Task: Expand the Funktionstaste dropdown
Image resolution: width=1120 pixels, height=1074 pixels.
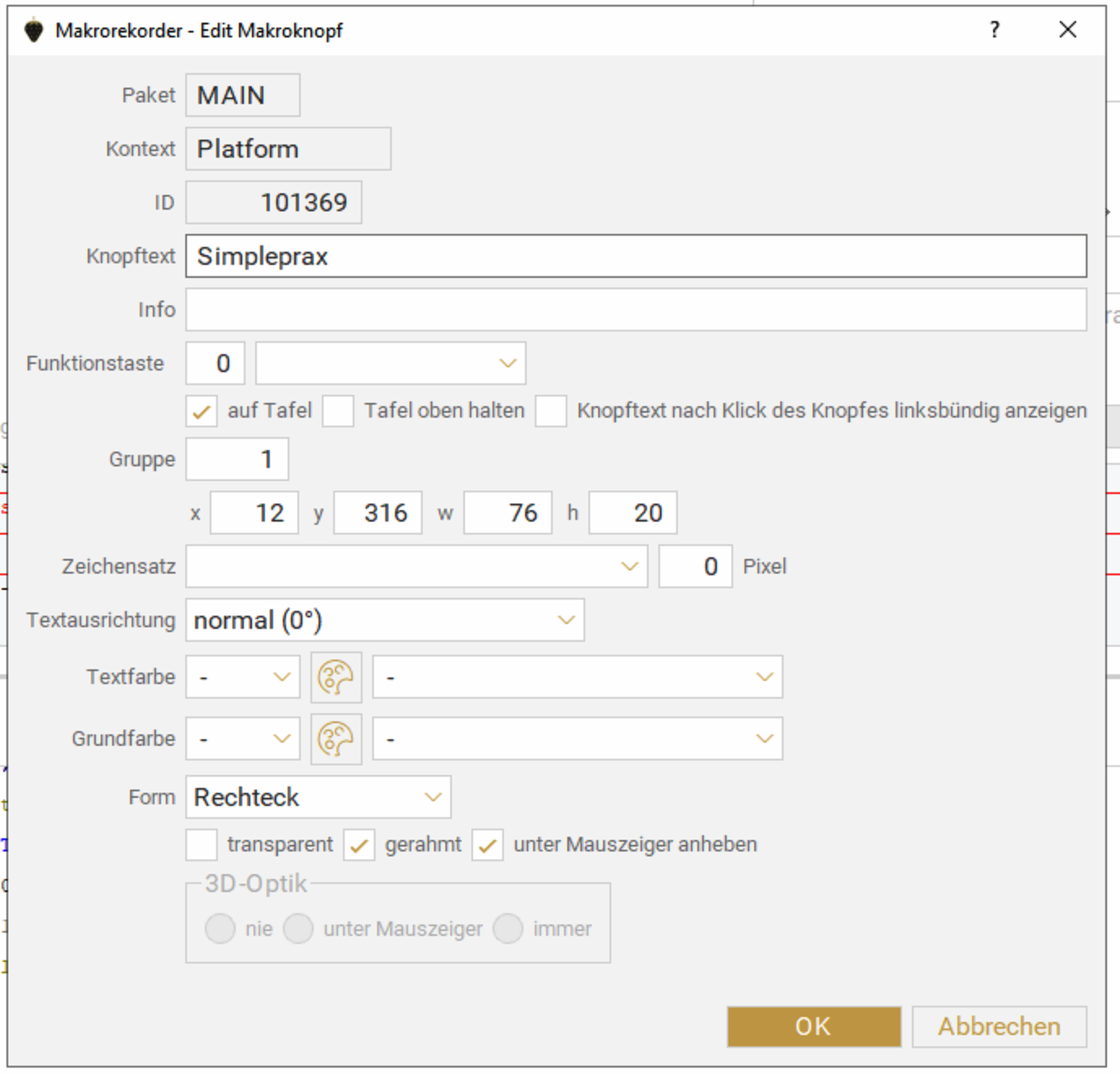Action: pos(391,363)
